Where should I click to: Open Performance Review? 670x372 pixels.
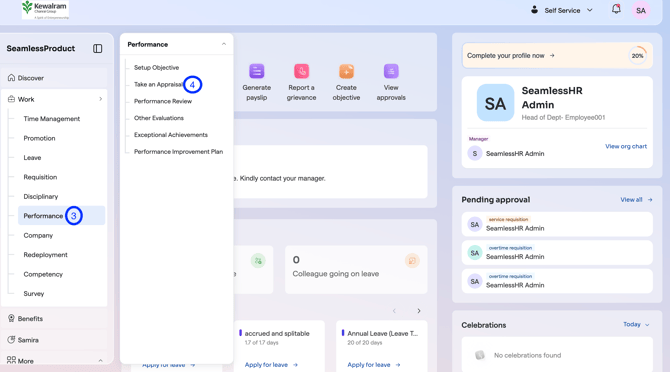(163, 101)
